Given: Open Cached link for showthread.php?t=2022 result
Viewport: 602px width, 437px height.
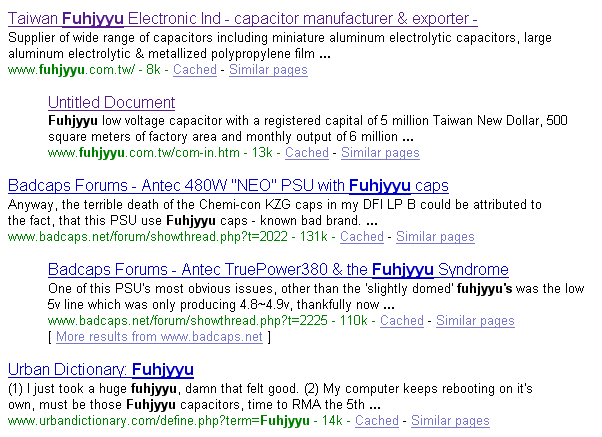Looking at the screenshot, I should [362, 236].
